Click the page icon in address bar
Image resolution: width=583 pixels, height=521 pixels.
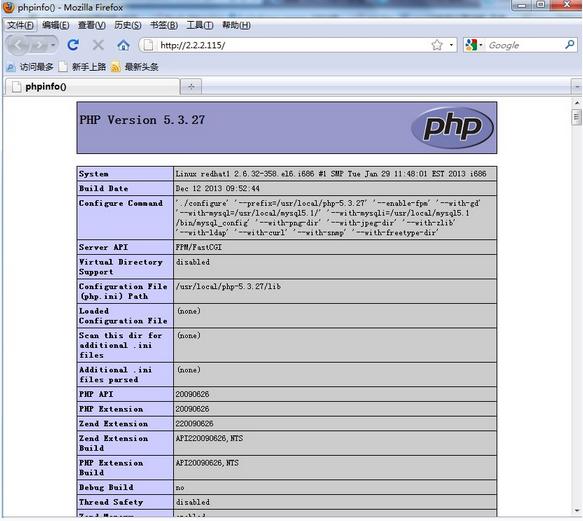pos(148,45)
